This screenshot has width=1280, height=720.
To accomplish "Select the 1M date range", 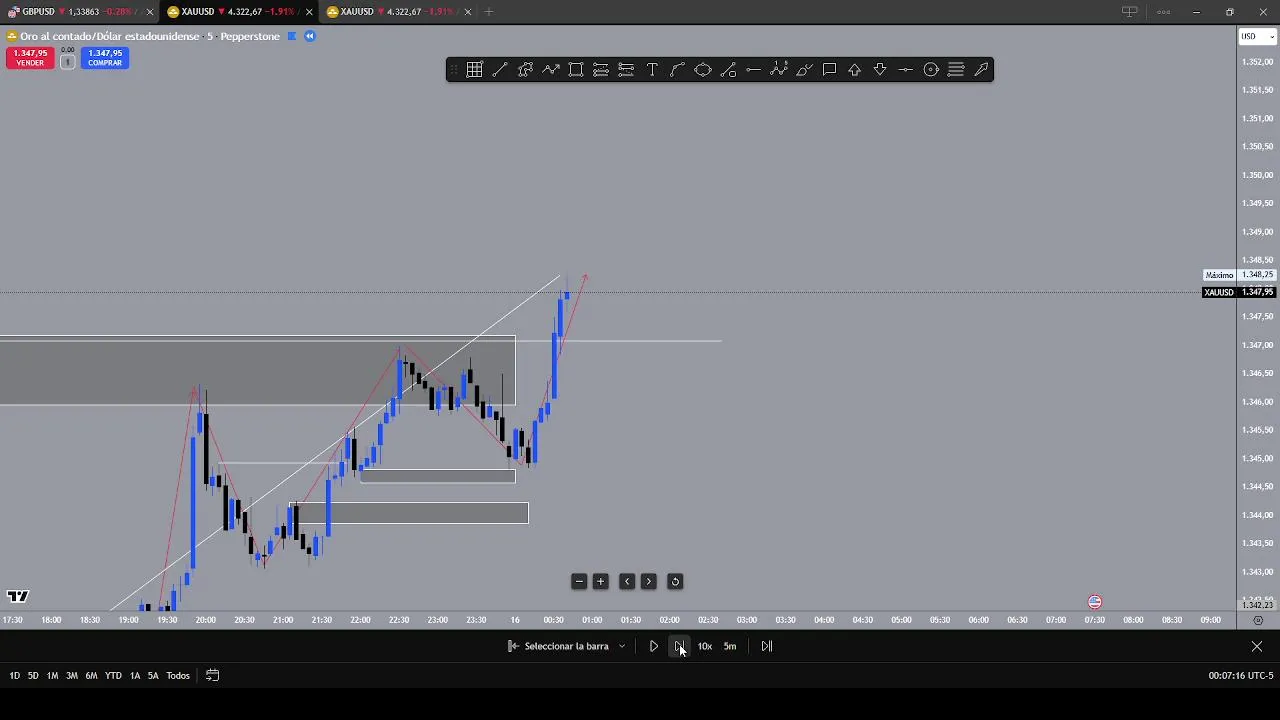I will (x=52, y=676).
